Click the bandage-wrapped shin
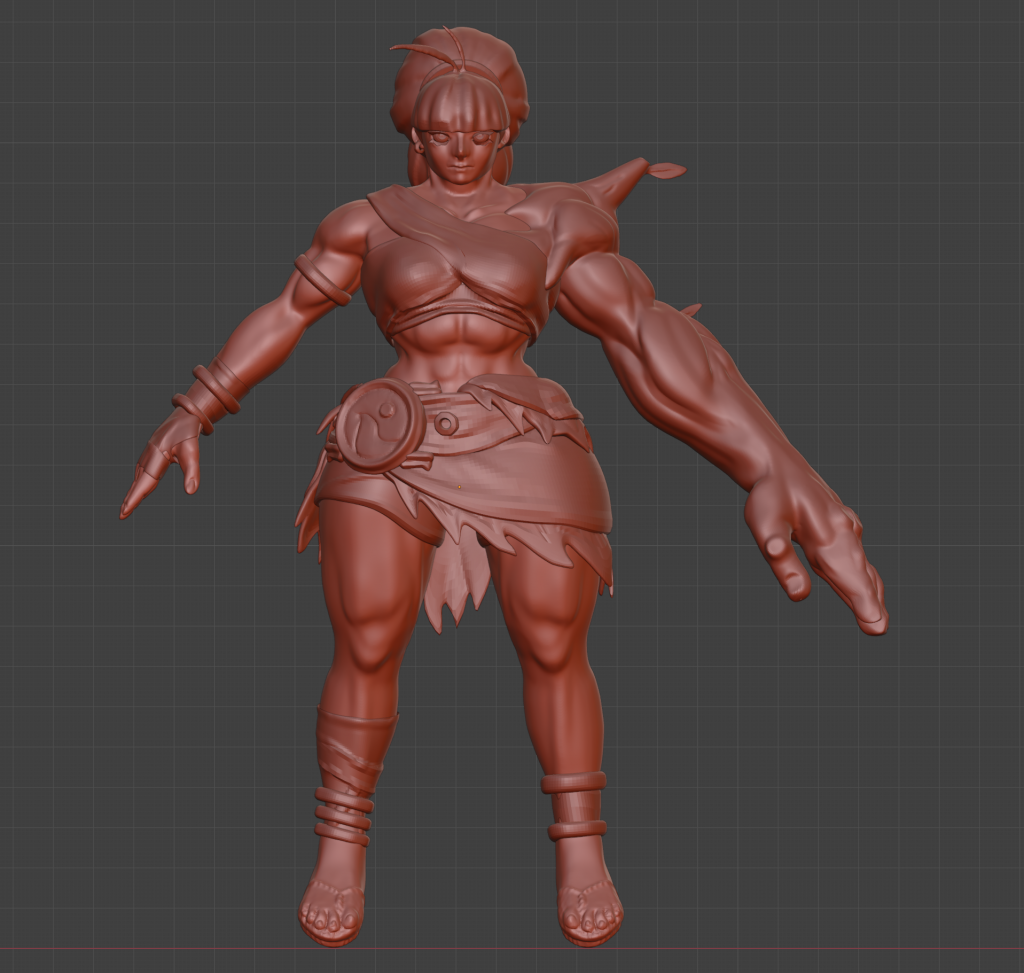The image size is (1024, 973). [x=350, y=750]
